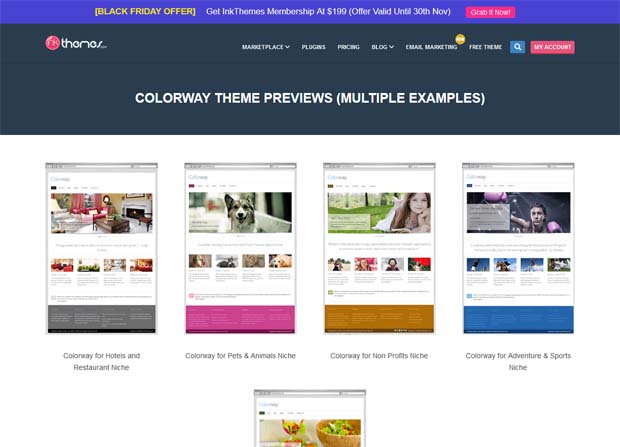The image size is (620, 447).
Task: Open the Plugins menu item
Action: coord(314,47)
